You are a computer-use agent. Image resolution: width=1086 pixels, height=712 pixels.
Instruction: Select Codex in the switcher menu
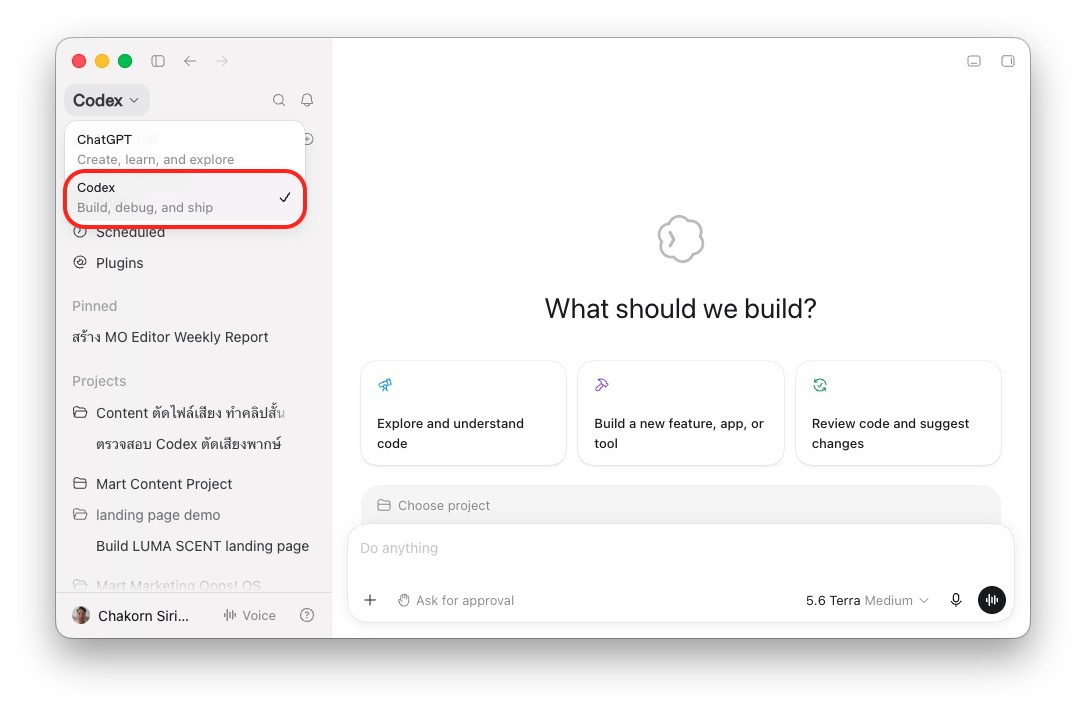click(x=185, y=197)
